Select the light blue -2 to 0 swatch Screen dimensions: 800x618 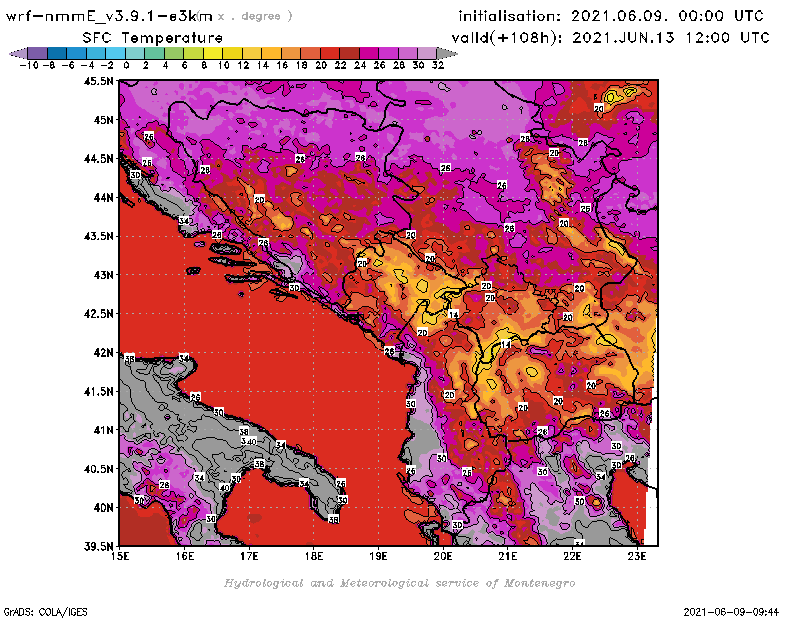tap(116, 53)
